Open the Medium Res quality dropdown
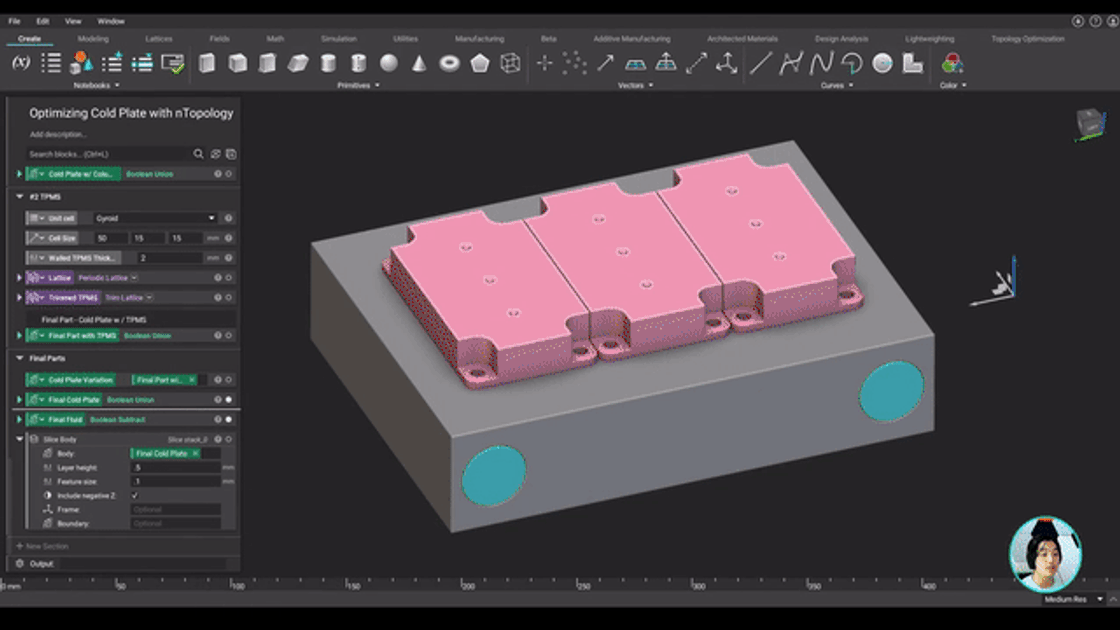 click(1074, 599)
